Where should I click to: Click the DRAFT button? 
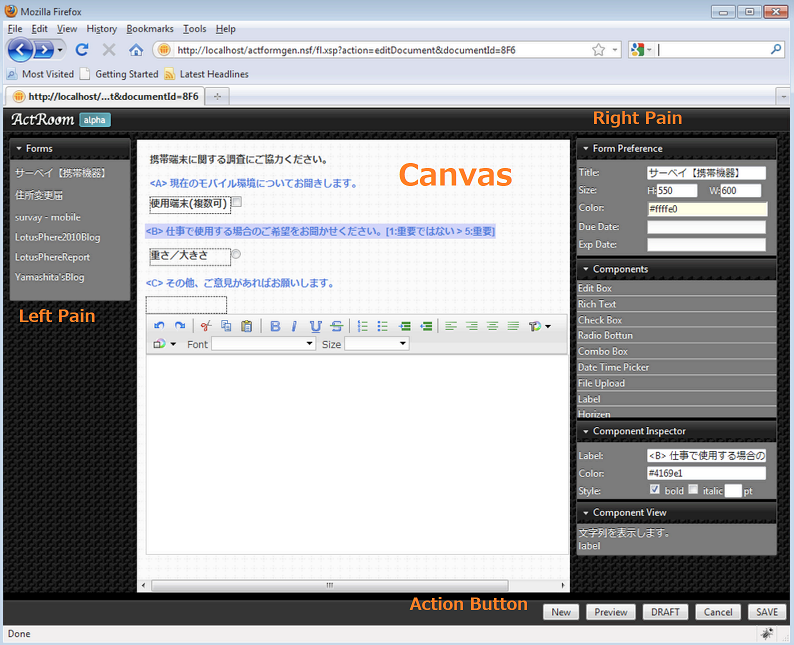tap(665, 612)
